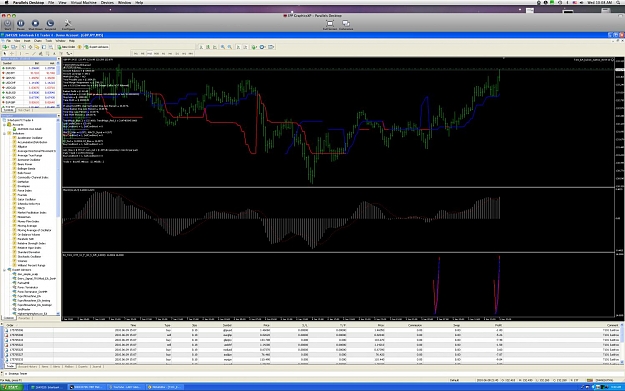This screenshot has width=625, height=391.
Task: Switch timeframe to M15
Action: (x=149, y=53)
